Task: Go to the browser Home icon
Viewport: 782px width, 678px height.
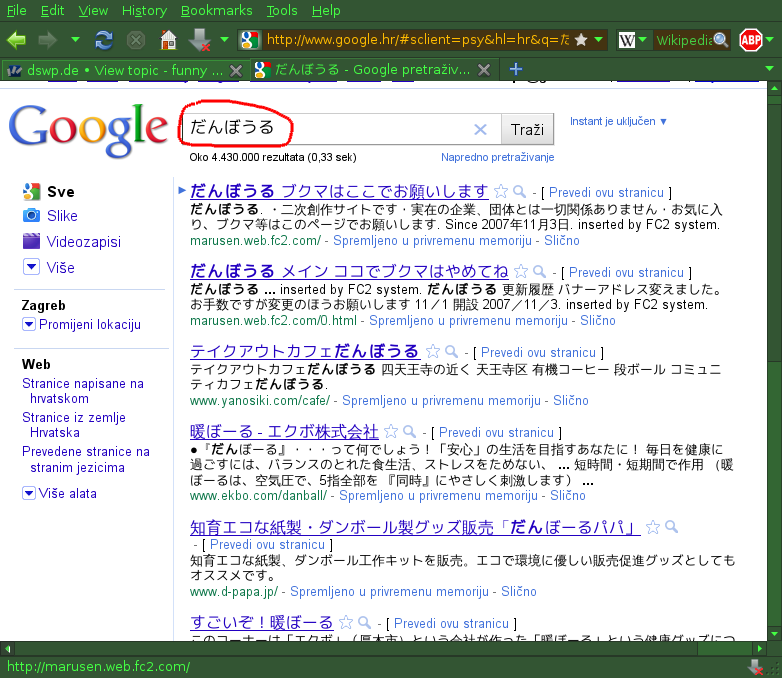Action: click(x=169, y=40)
